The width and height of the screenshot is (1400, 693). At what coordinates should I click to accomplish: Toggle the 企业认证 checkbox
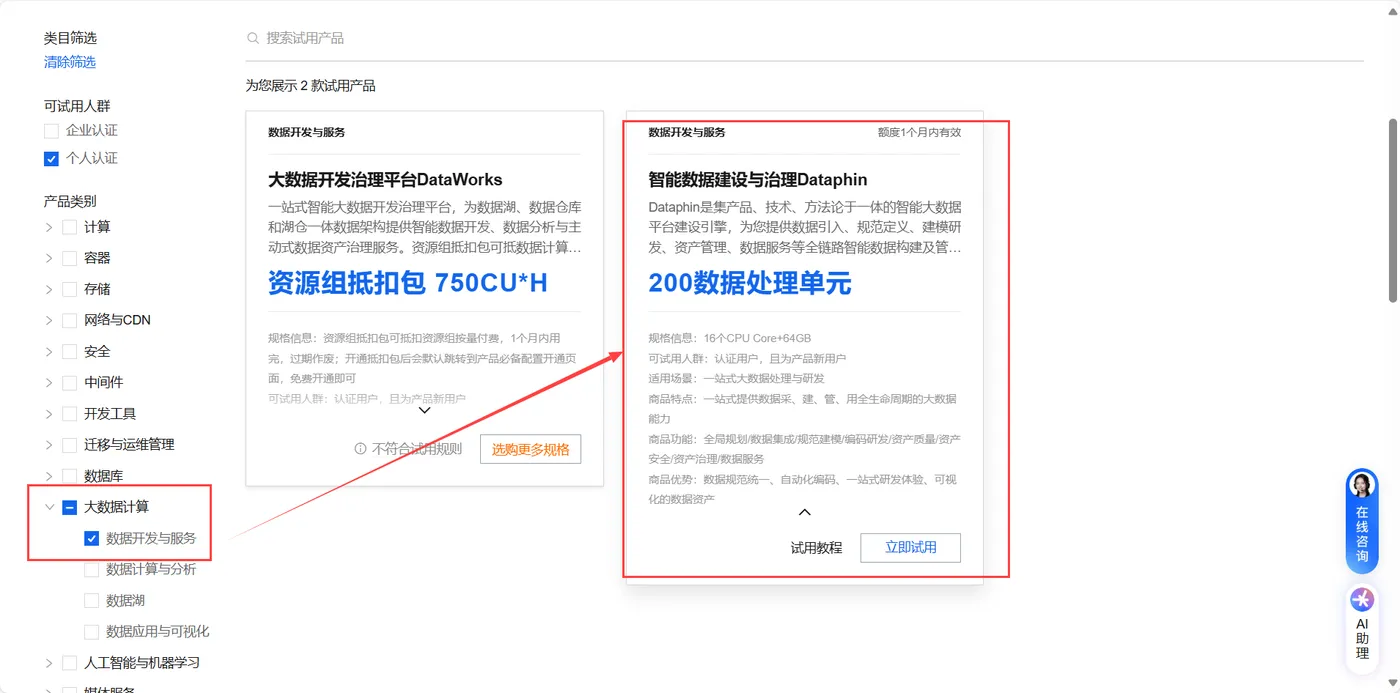pos(51,130)
